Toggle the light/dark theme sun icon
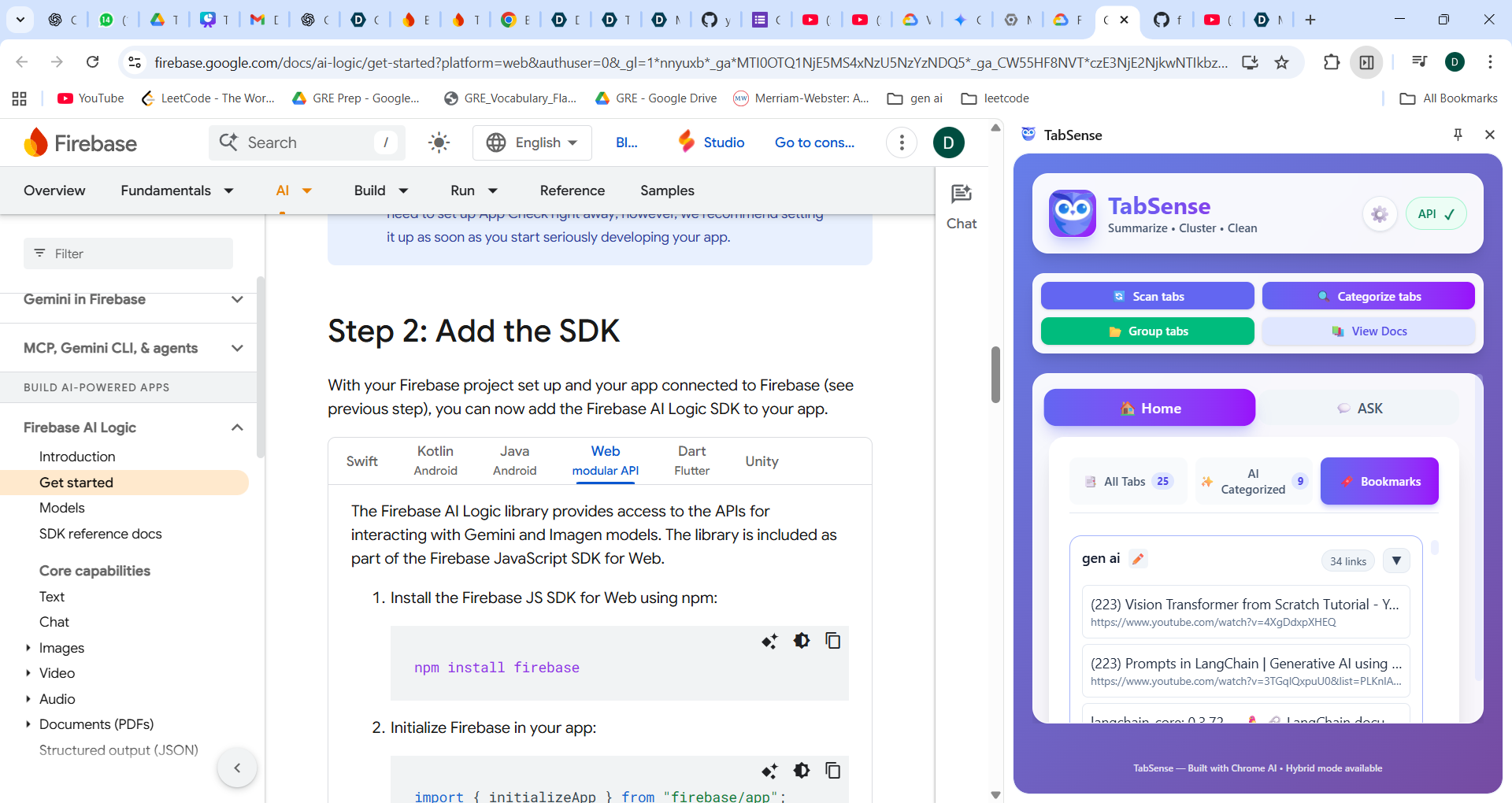 439,142
